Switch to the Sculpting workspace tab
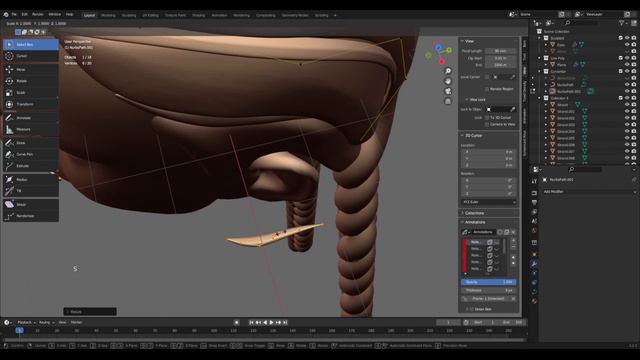640x360 pixels. 129,15
